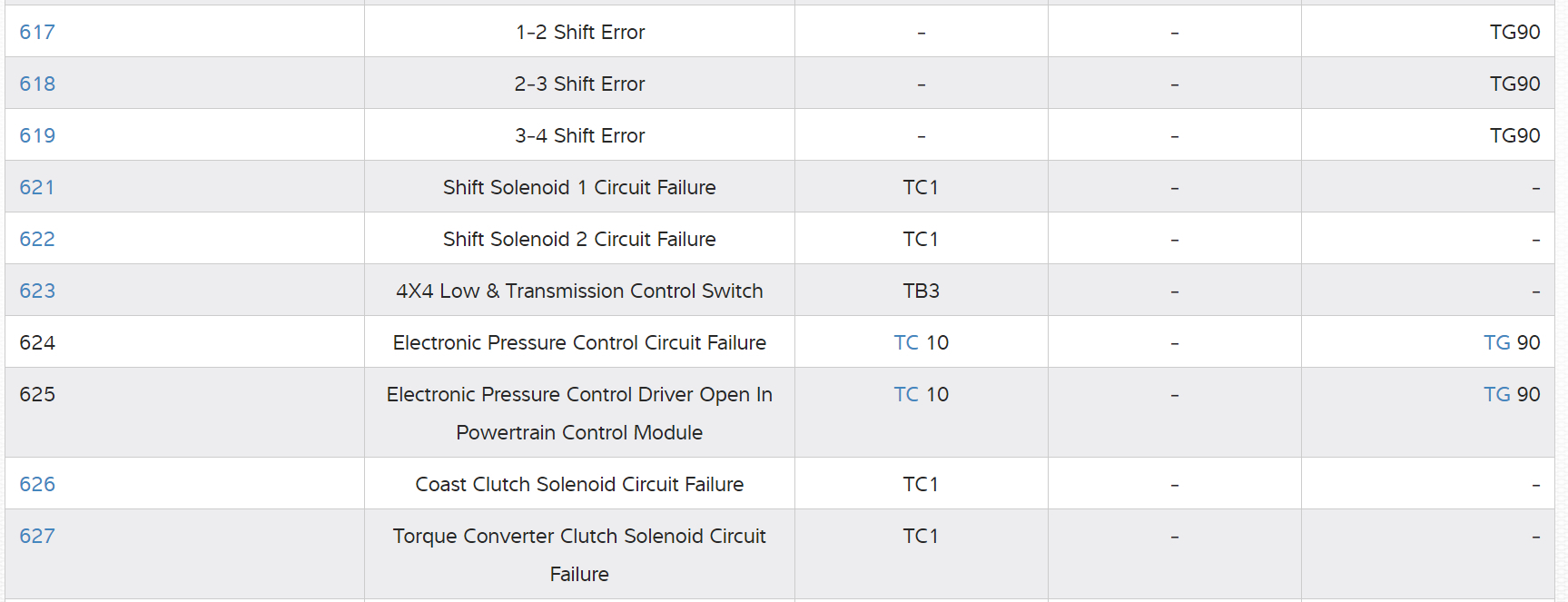Select the 622 code link

pos(37,240)
